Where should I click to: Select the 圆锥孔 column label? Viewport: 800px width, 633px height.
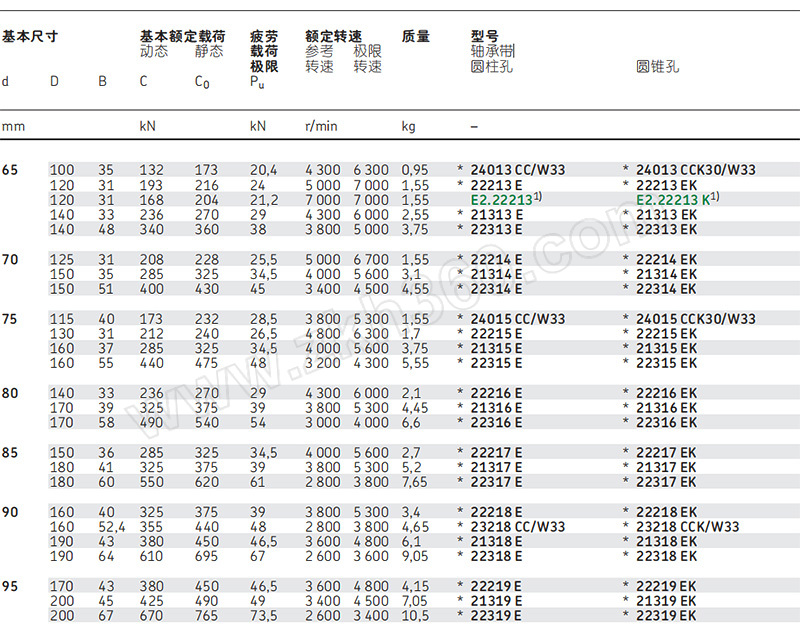coord(658,67)
